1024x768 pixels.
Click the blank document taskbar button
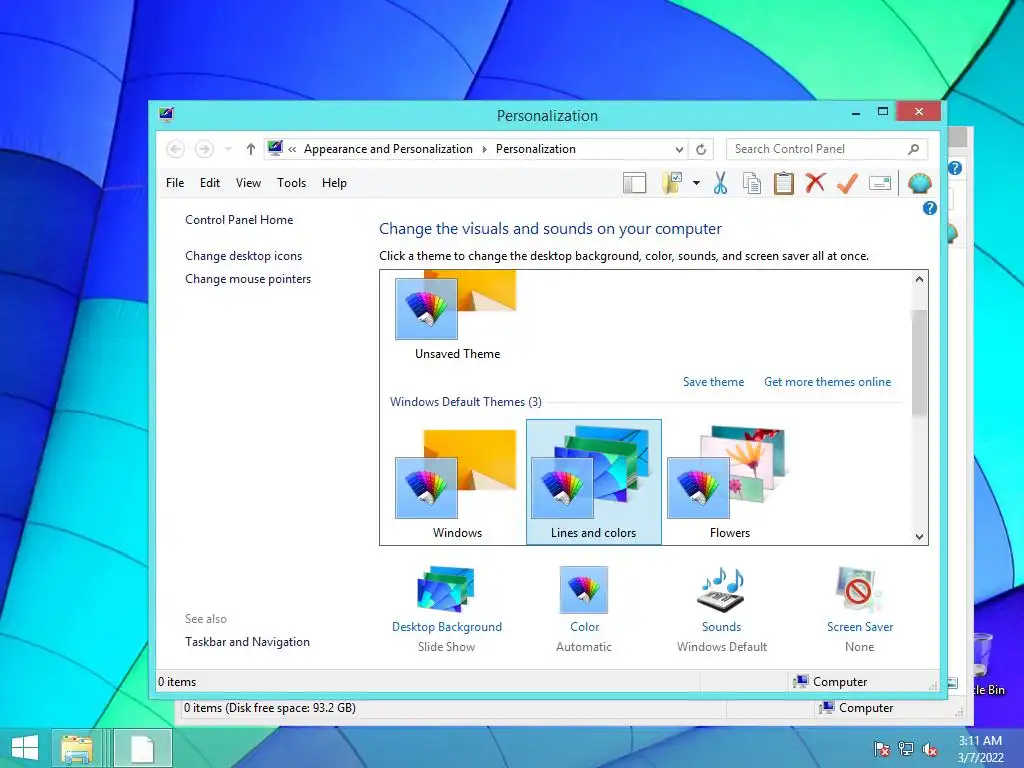[142, 748]
